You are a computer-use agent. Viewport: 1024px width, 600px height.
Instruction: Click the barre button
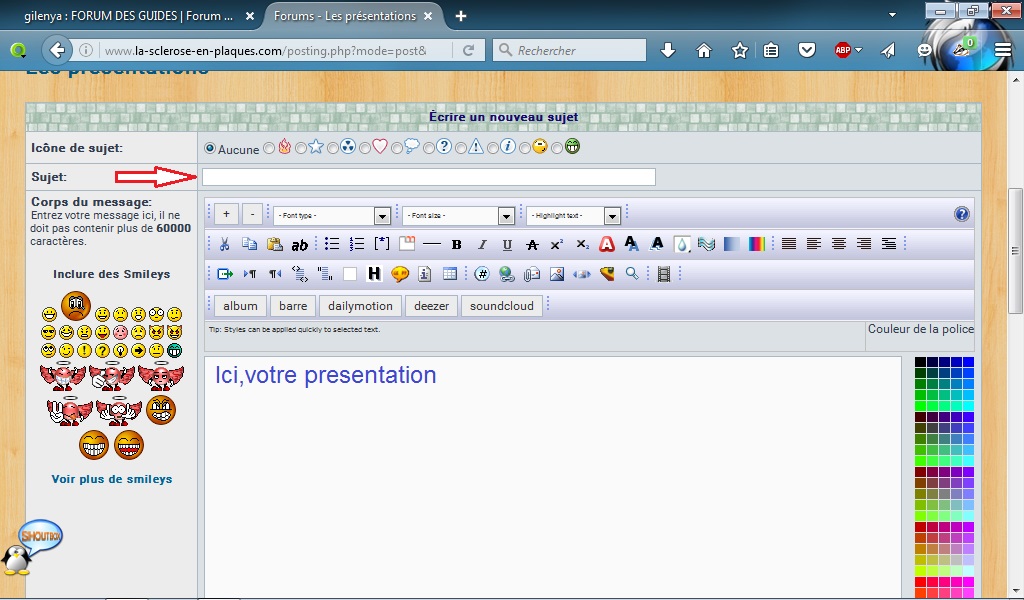293,306
